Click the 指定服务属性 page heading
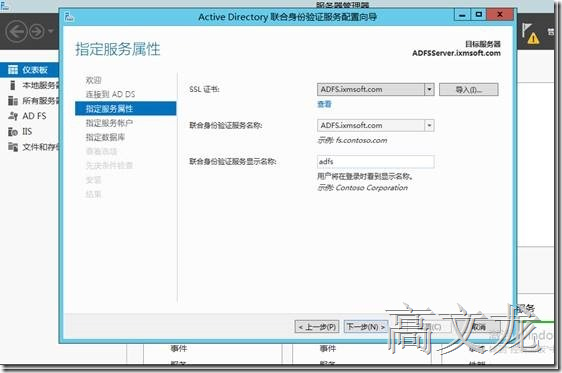 click(x=118, y=49)
